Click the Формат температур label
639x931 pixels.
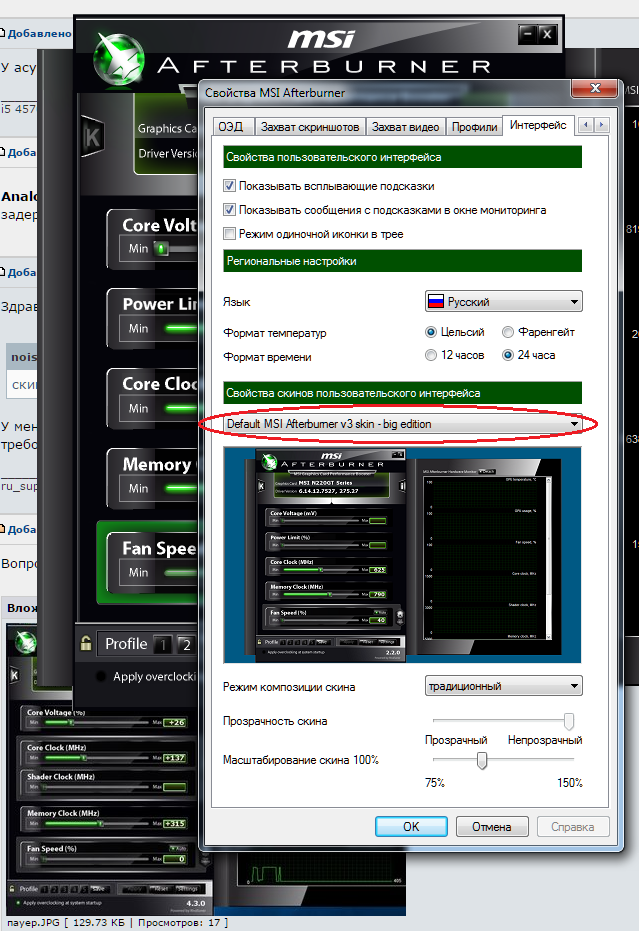click(274, 332)
